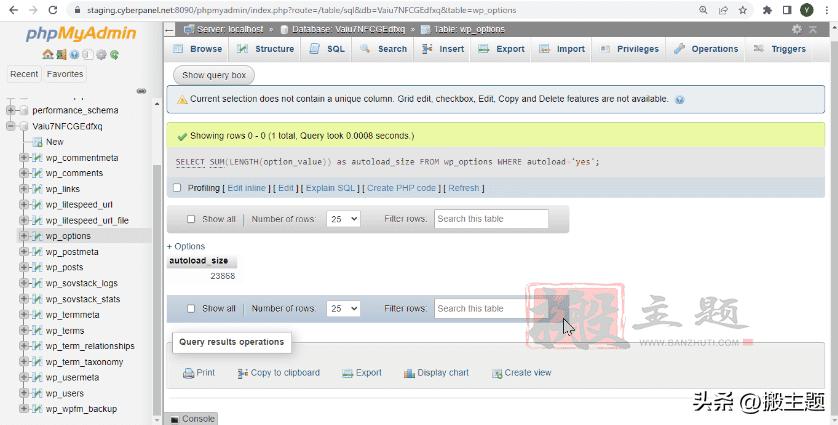The height and width of the screenshot is (425, 838).
Task: Open page settings gear in header bar
Action: pos(797,29)
